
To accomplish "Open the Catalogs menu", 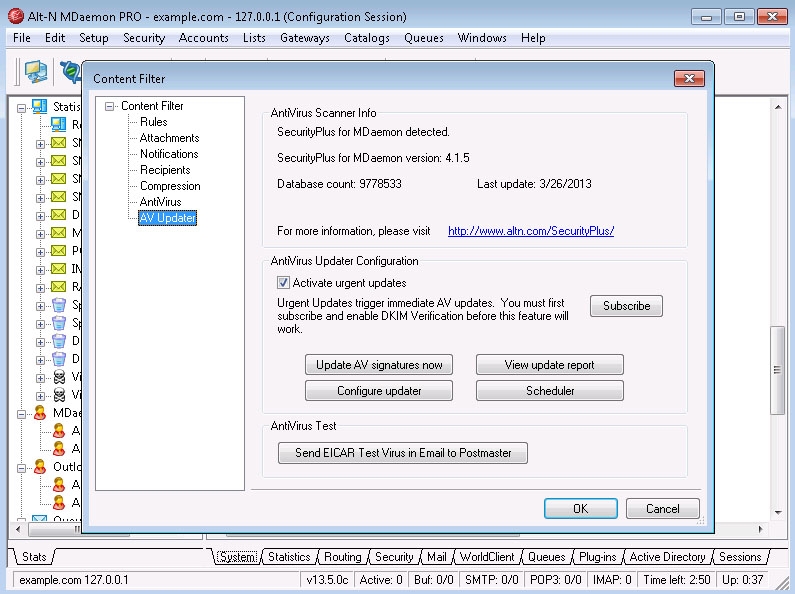I will [367, 38].
